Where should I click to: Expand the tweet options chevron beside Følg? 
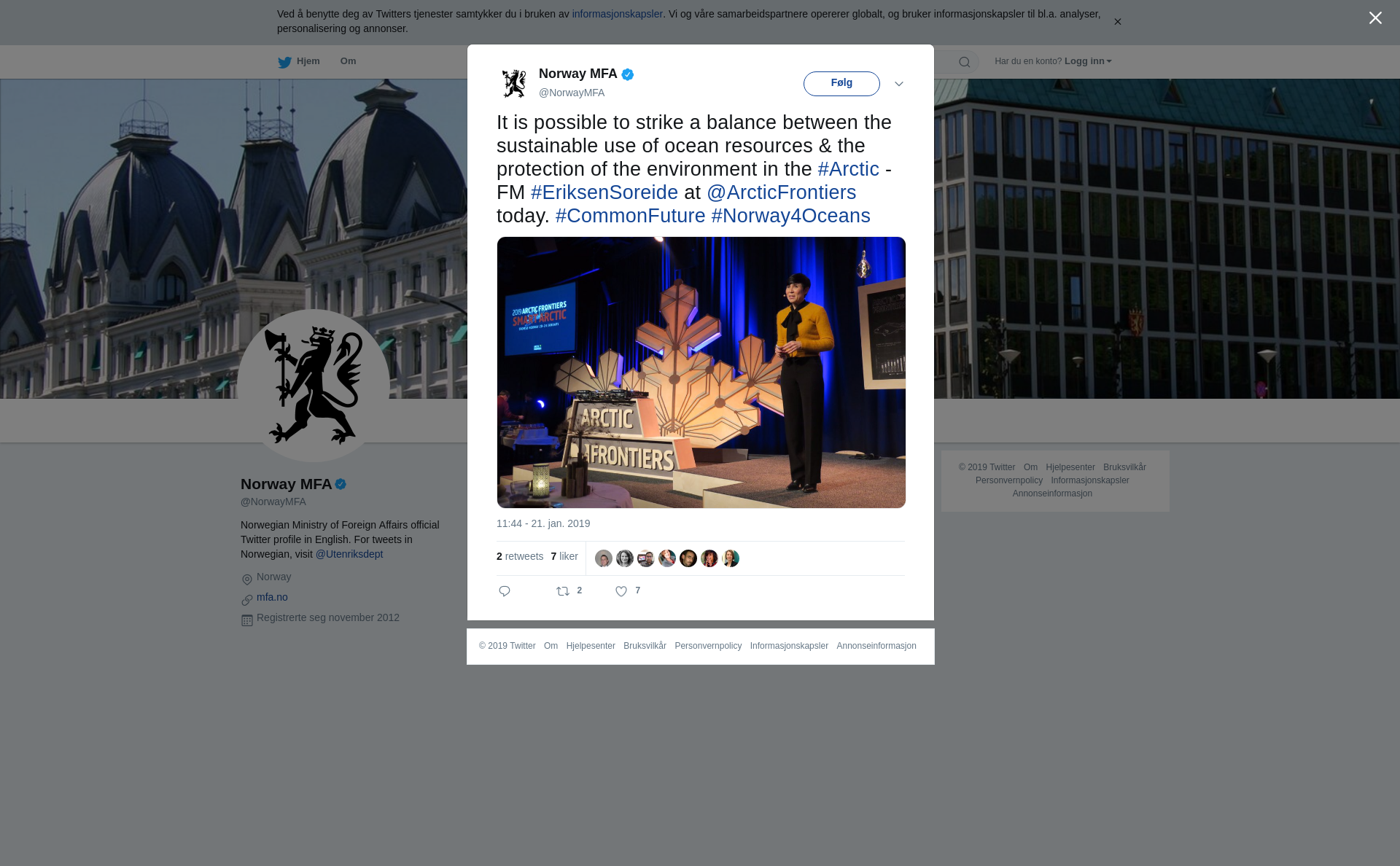(x=899, y=84)
